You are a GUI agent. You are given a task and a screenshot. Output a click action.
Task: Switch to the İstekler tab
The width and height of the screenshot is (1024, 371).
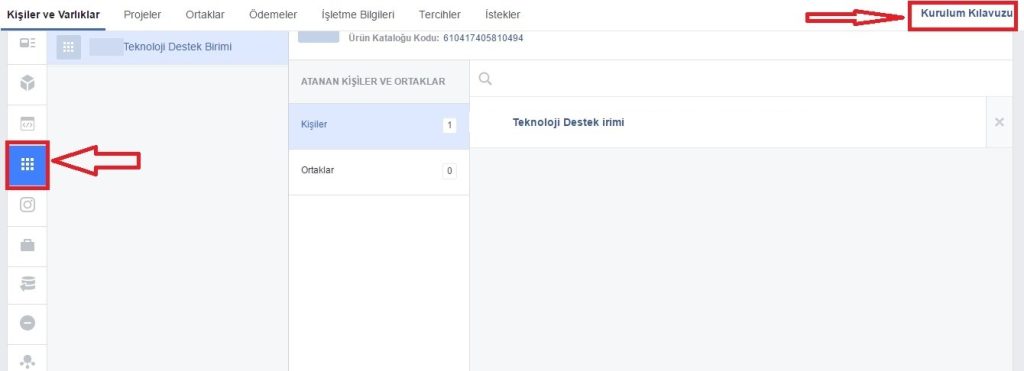[x=503, y=14]
